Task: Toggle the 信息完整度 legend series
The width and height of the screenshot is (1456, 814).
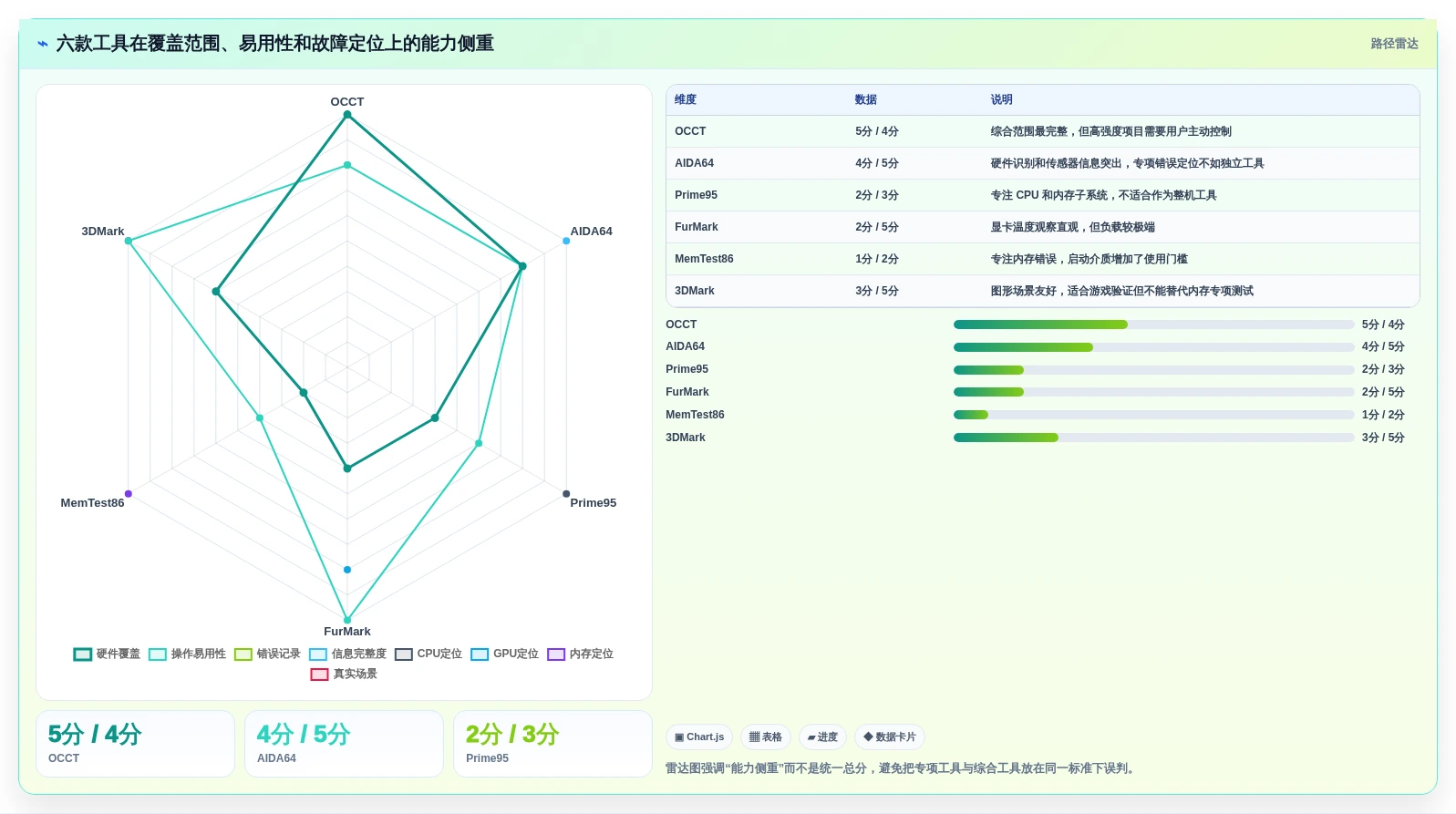Action: click(347, 654)
